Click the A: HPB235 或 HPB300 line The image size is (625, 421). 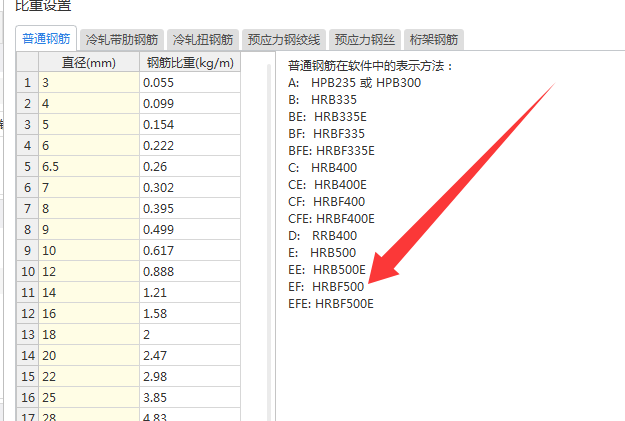354,83
